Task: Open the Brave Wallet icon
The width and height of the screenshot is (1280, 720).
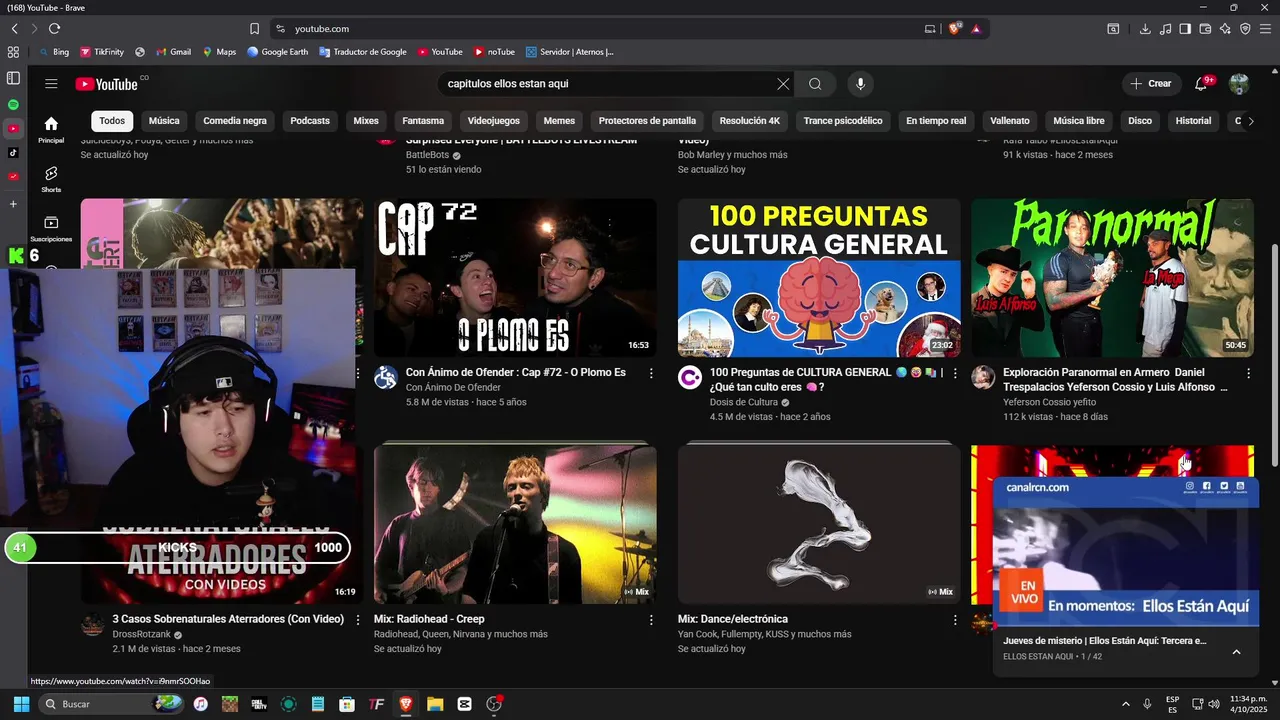Action: pos(1205,29)
